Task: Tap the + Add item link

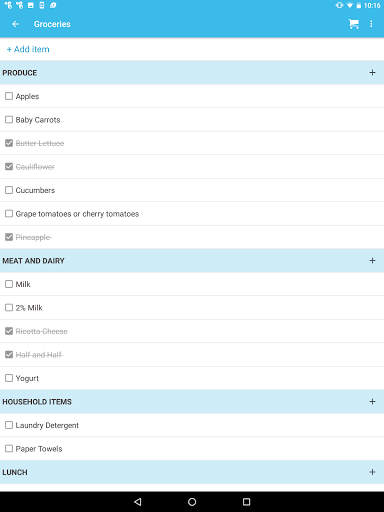Action: (x=28, y=49)
